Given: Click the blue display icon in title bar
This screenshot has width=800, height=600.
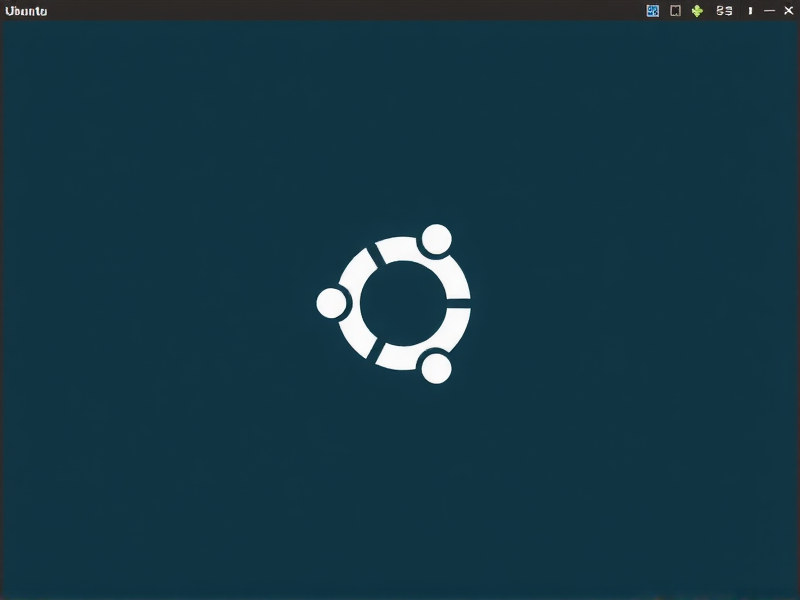Looking at the screenshot, I should (653, 10).
